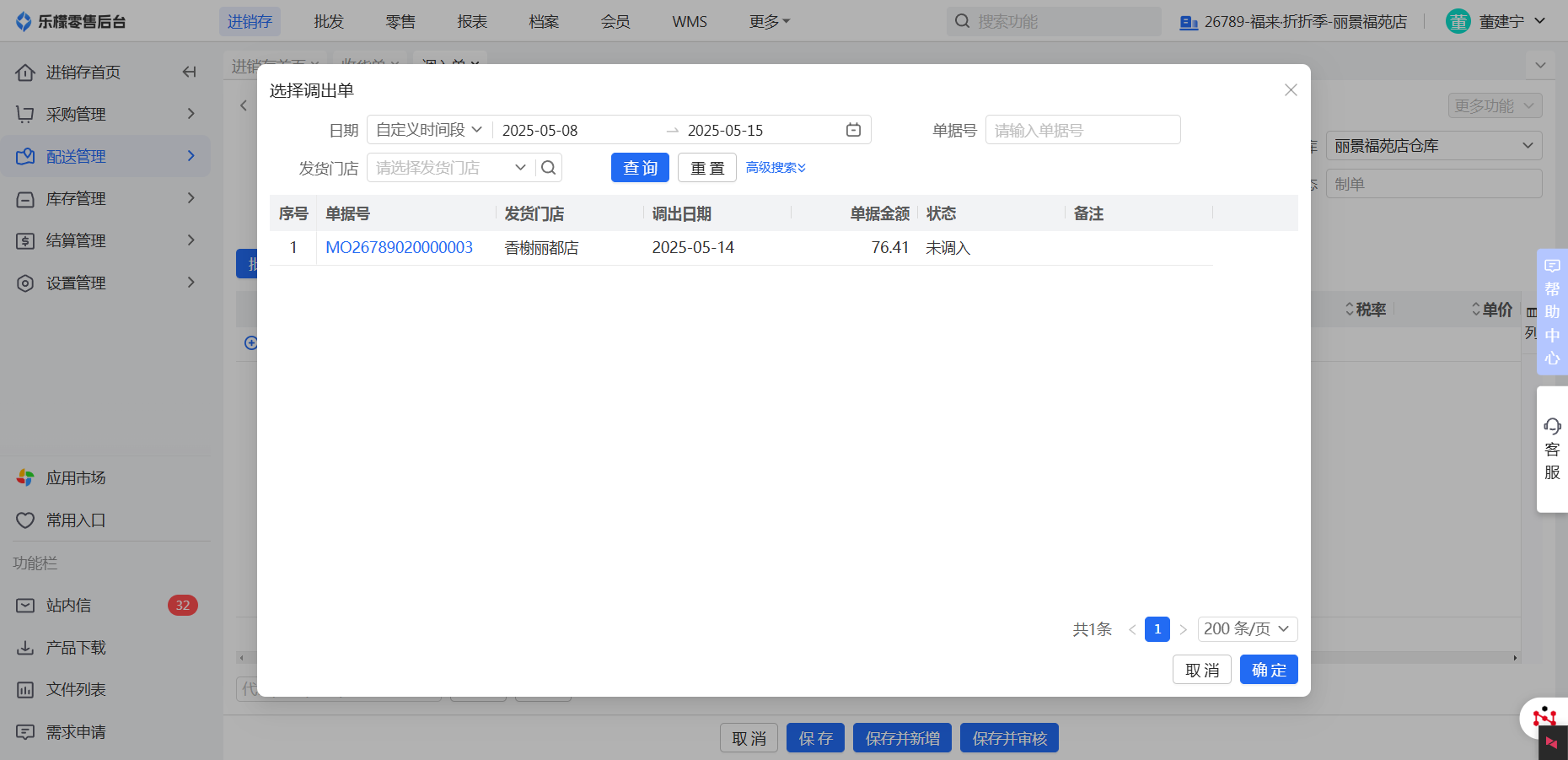Click the 保存并审核 button
This screenshot has width=1568, height=760.
[x=1009, y=738]
